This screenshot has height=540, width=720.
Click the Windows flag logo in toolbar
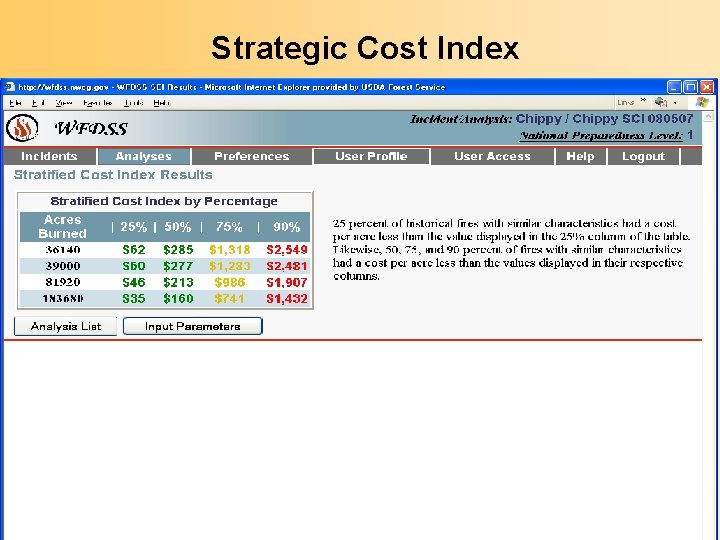click(x=702, y=102)
